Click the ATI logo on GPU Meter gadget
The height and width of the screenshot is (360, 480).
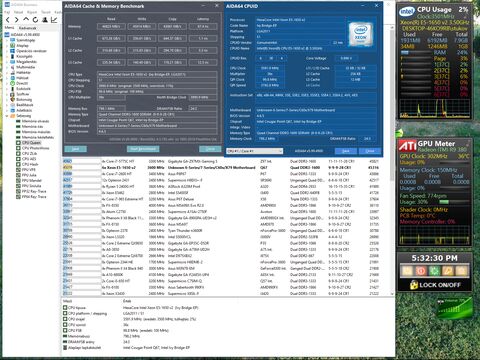point(407,146)
